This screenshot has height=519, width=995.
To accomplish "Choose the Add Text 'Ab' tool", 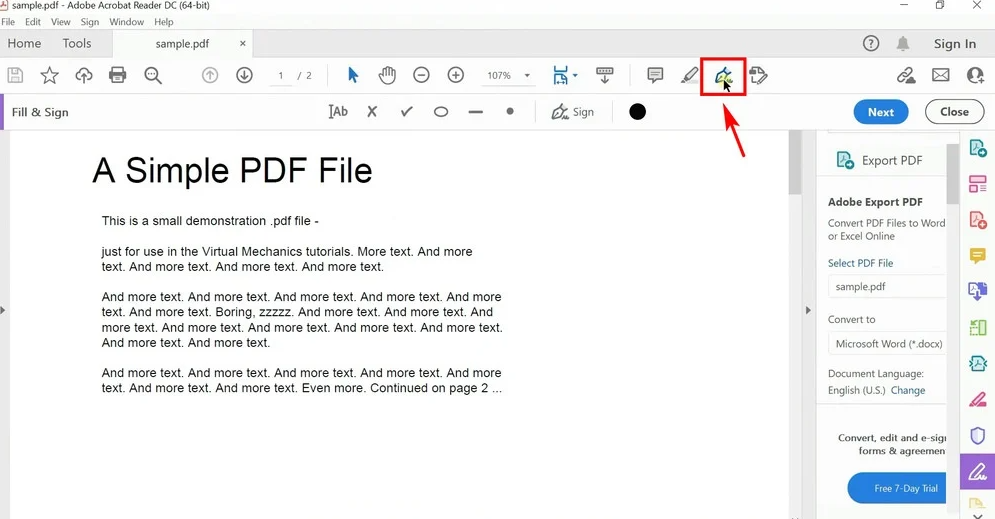I will click(x=338, y=112).
